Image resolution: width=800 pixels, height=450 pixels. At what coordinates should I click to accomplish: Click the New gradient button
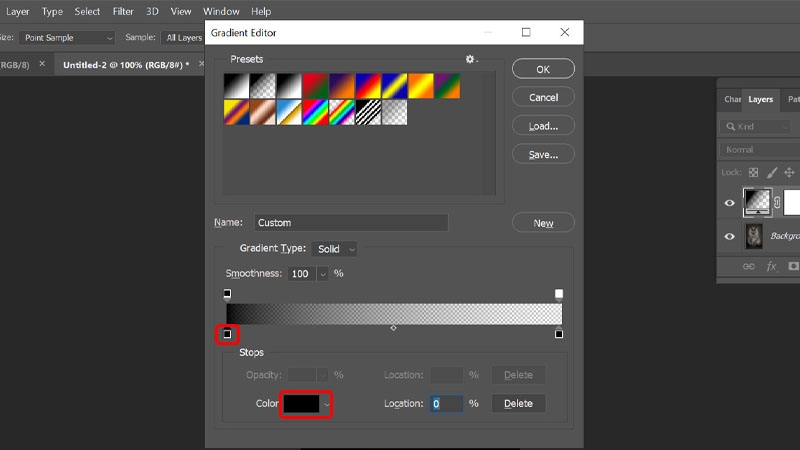[x=543, y=223]
